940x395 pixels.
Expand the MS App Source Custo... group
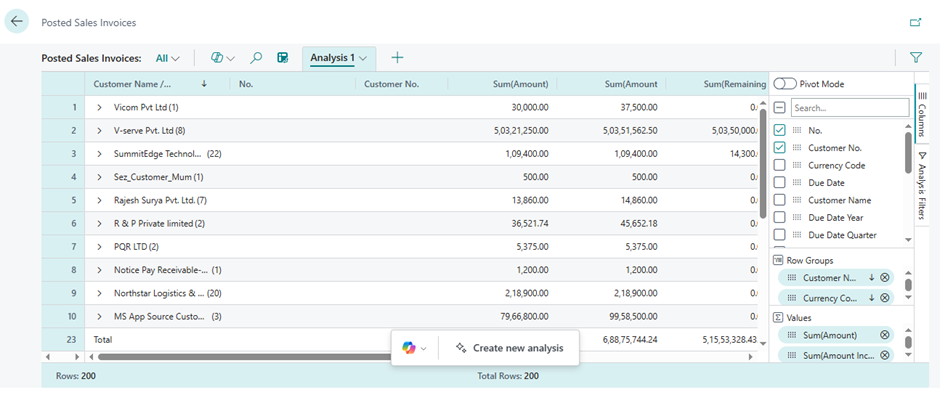pos(100,316)
